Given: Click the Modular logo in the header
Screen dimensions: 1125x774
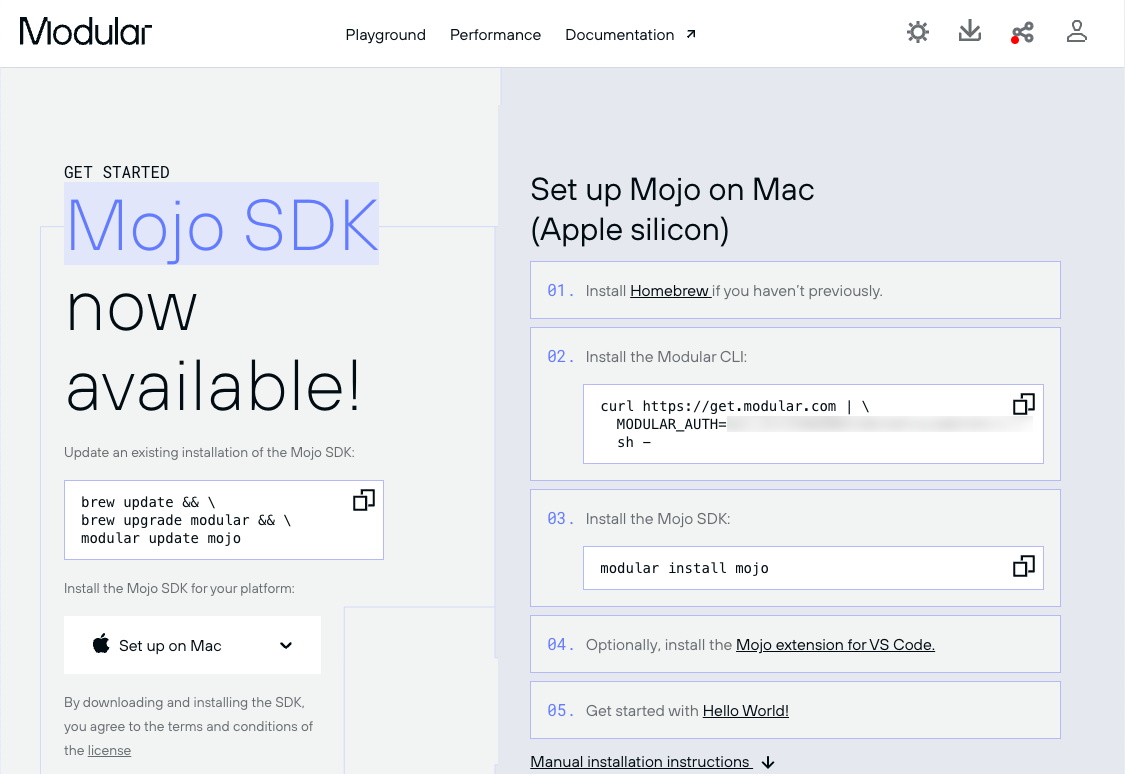Looking at the screenshot, I should point(85,31).
